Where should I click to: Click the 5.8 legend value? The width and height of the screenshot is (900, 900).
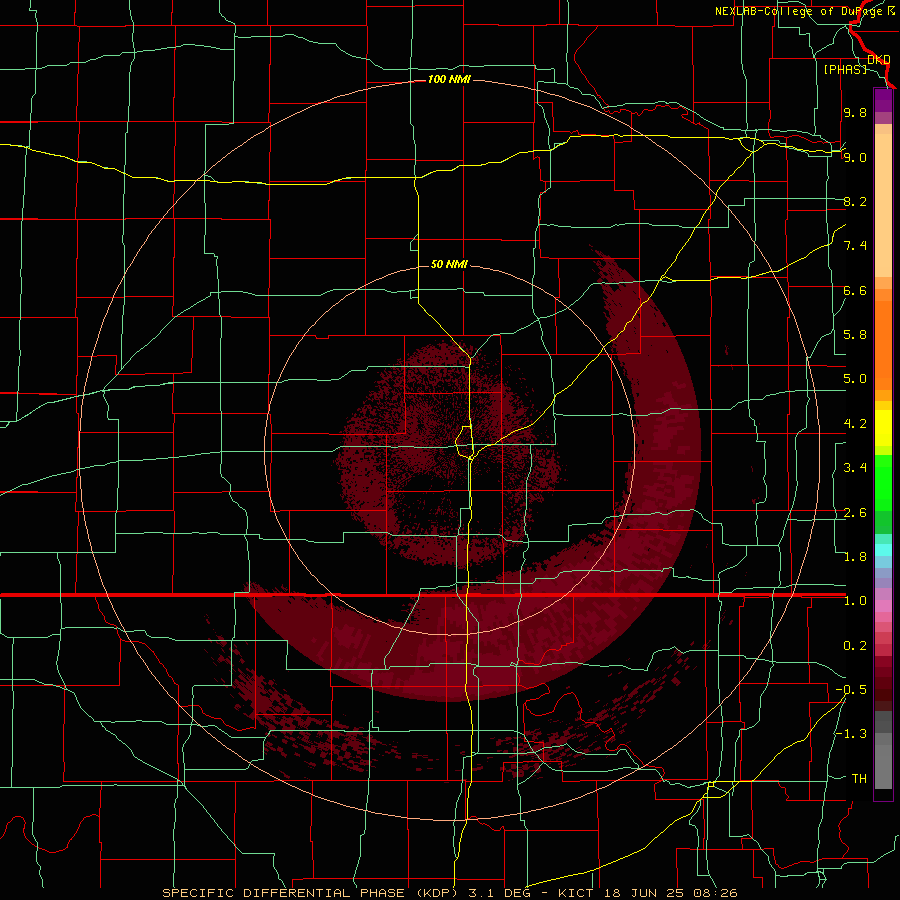[855, 335]
